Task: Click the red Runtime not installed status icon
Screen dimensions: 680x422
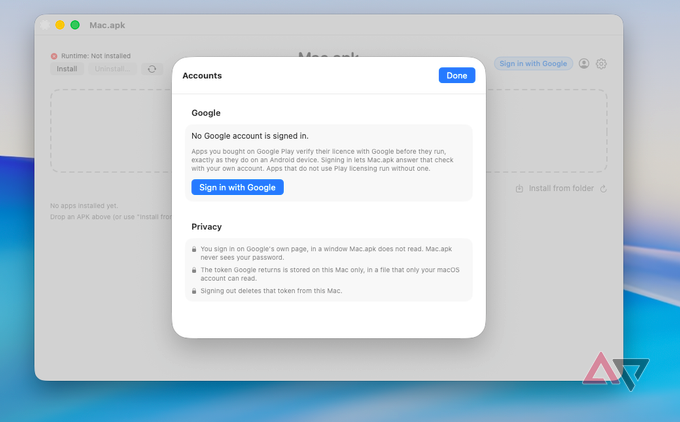Action: pos(54,56)
